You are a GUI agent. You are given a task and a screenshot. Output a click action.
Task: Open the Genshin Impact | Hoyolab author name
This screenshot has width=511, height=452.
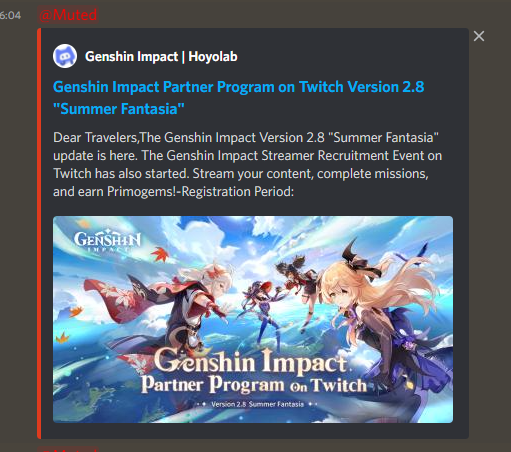tap(161, 56)
